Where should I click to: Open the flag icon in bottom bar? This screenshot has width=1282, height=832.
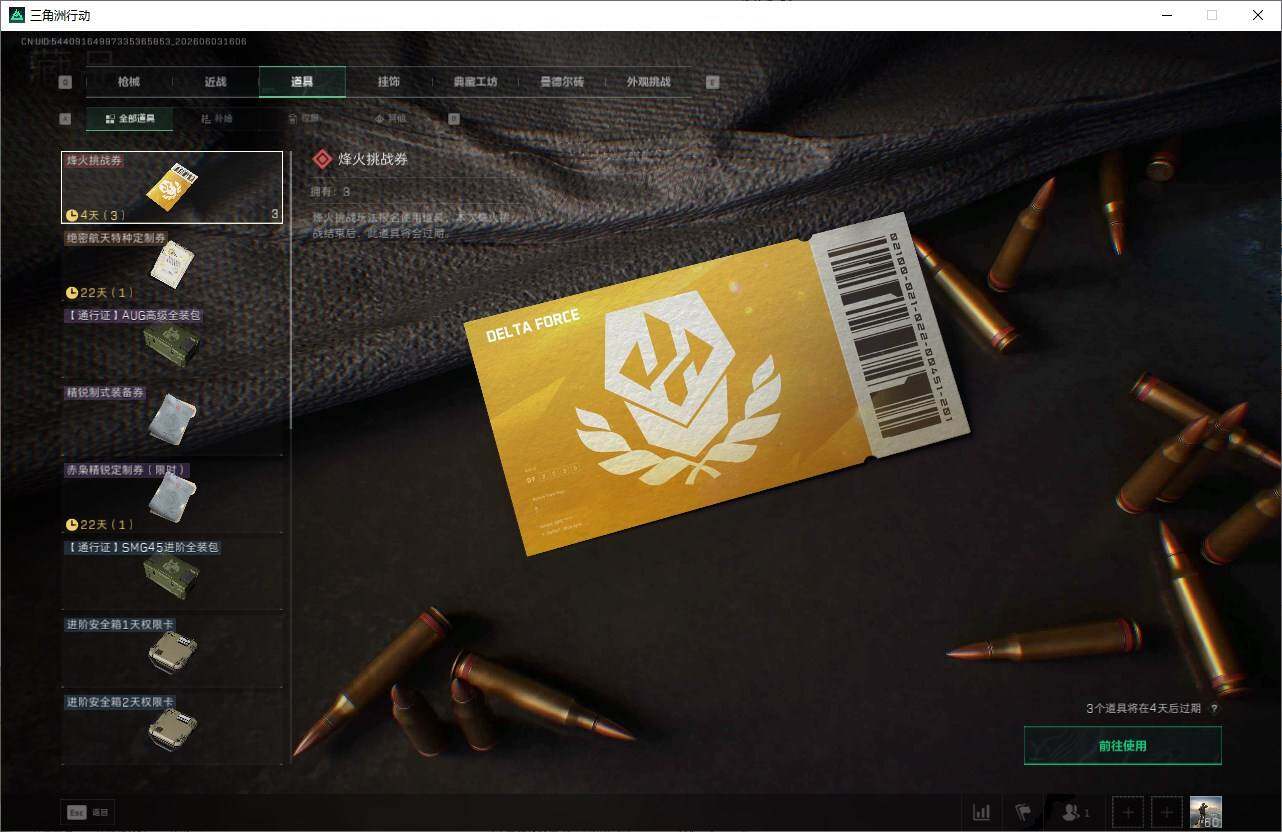(1023, 812)
